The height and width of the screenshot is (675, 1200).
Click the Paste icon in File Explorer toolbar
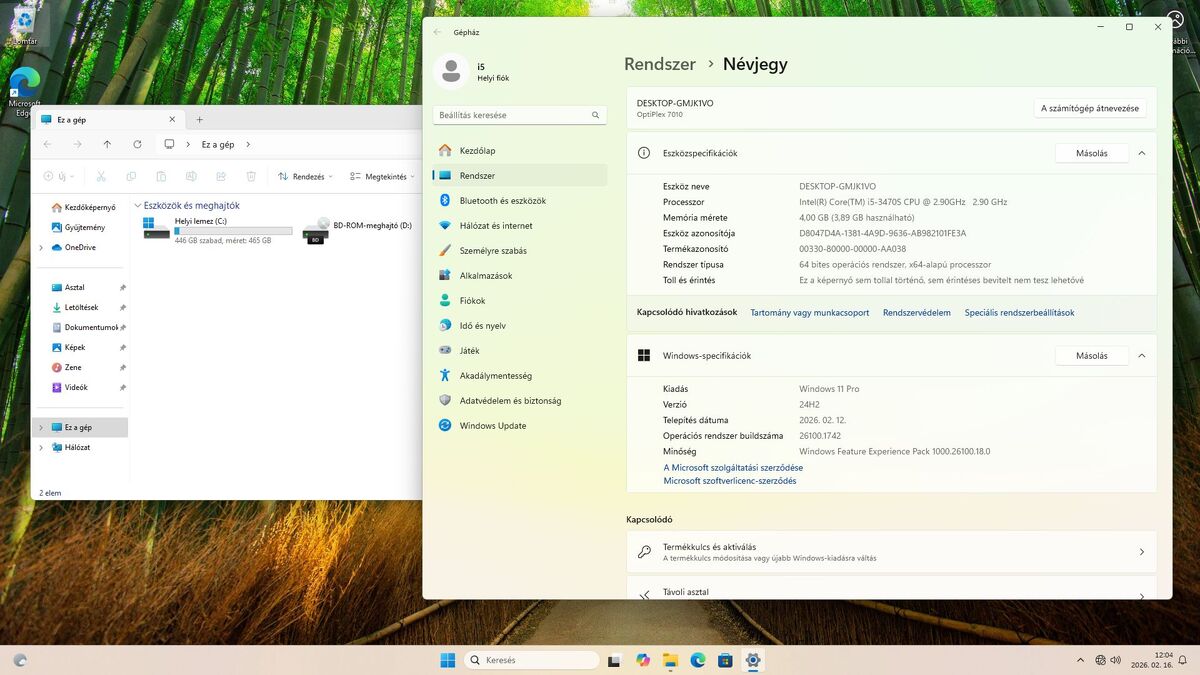(161, 176)
